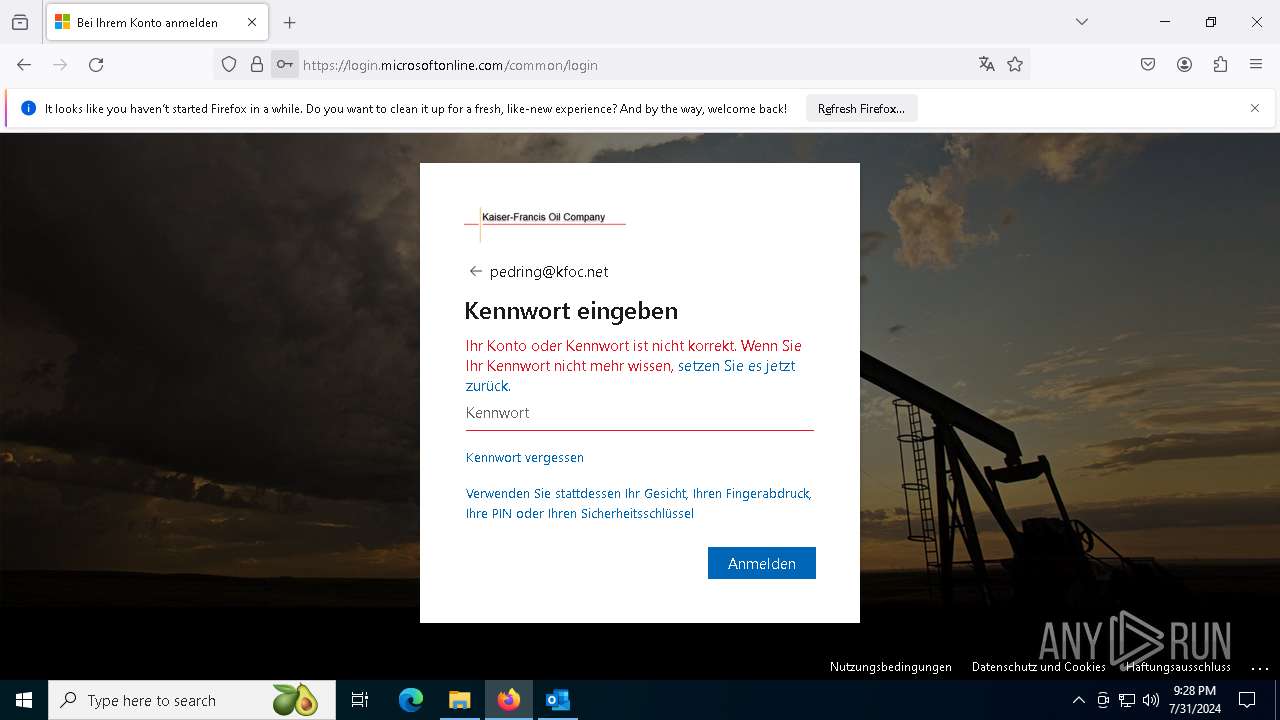Launch Microsoft Edge from taskbar

[x=411, y=700]
